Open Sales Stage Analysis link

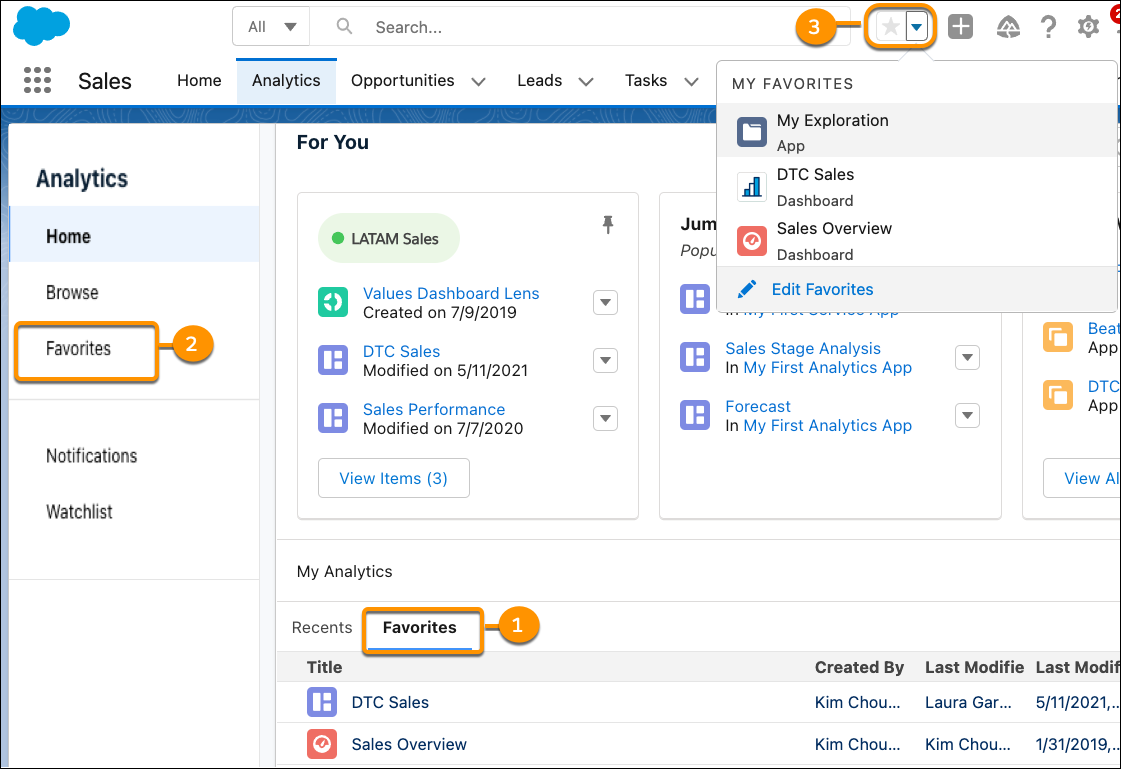click(803, 348)
